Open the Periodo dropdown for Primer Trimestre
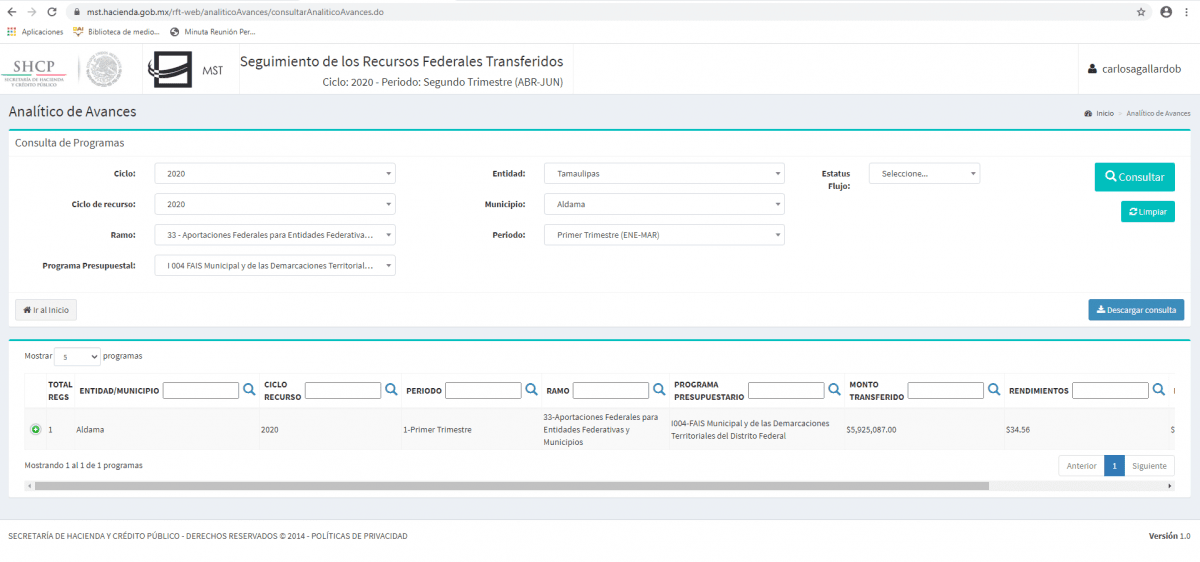This screenshot has height=562, width=1200. click(x=664, y=235)
